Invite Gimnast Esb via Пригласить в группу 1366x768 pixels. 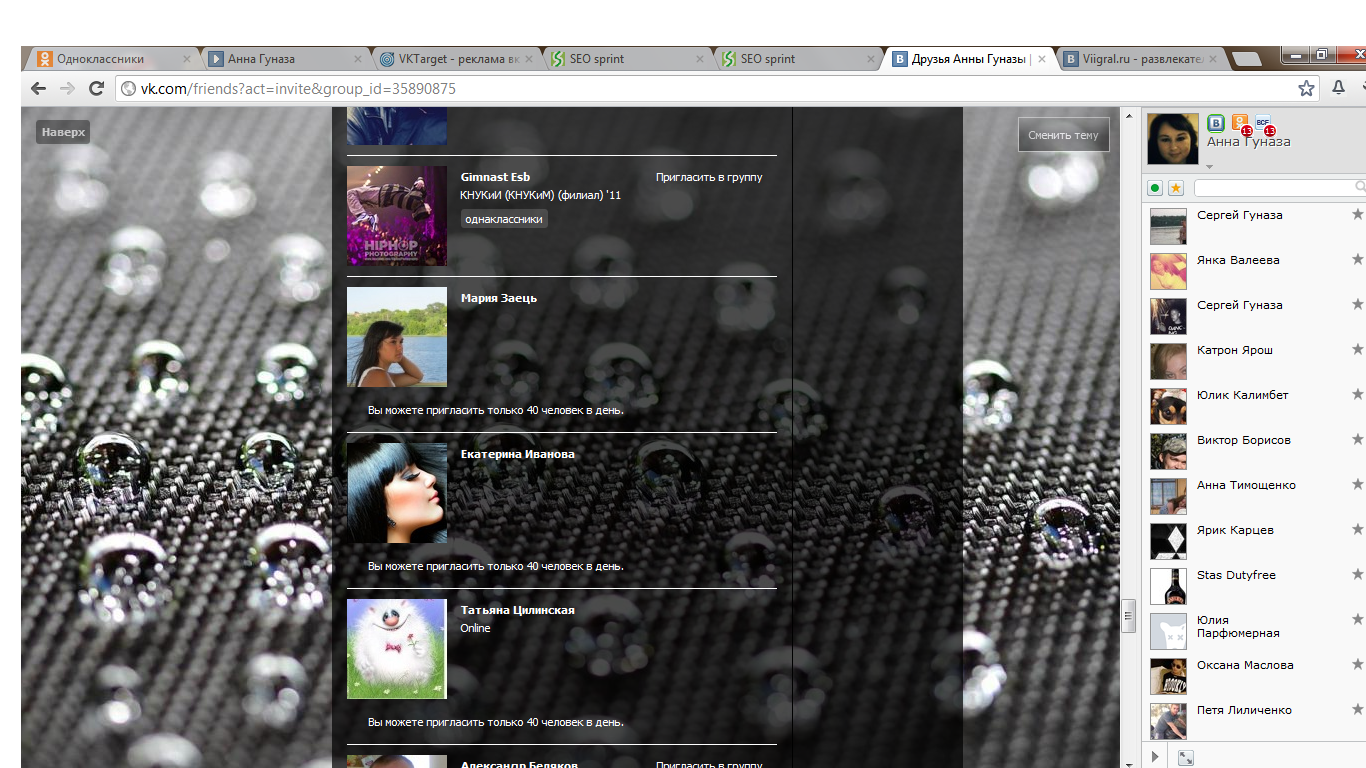[x=709, y=177]
